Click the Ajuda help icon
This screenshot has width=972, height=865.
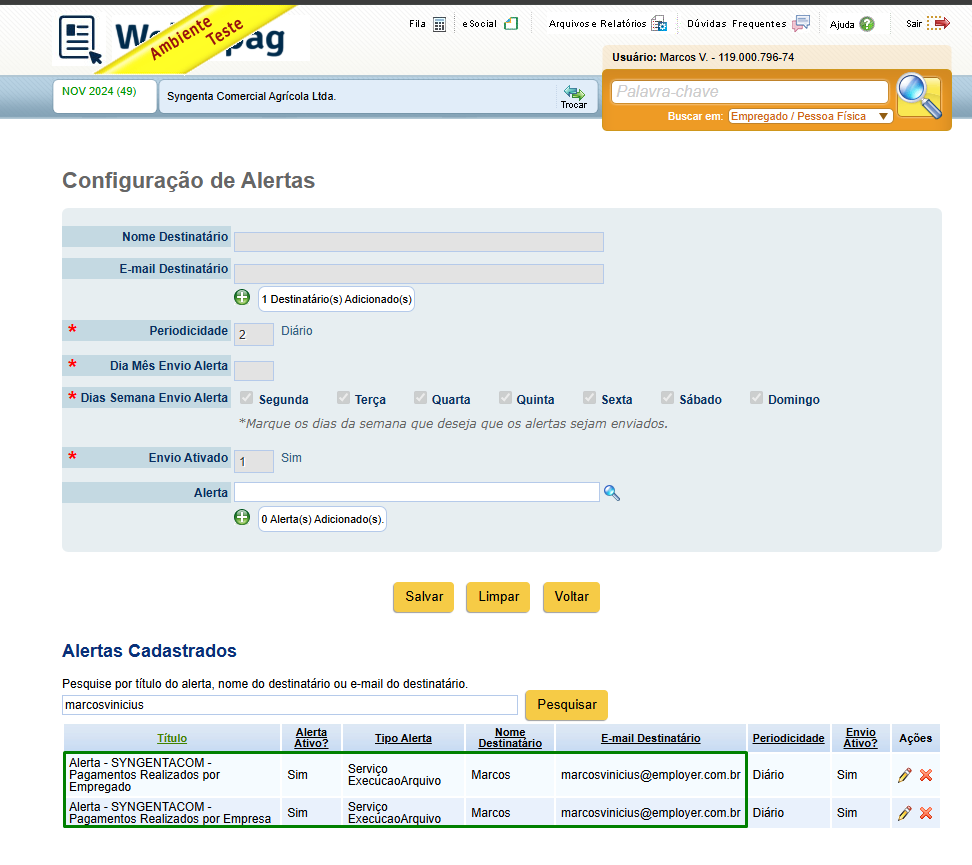click(867, 24)
